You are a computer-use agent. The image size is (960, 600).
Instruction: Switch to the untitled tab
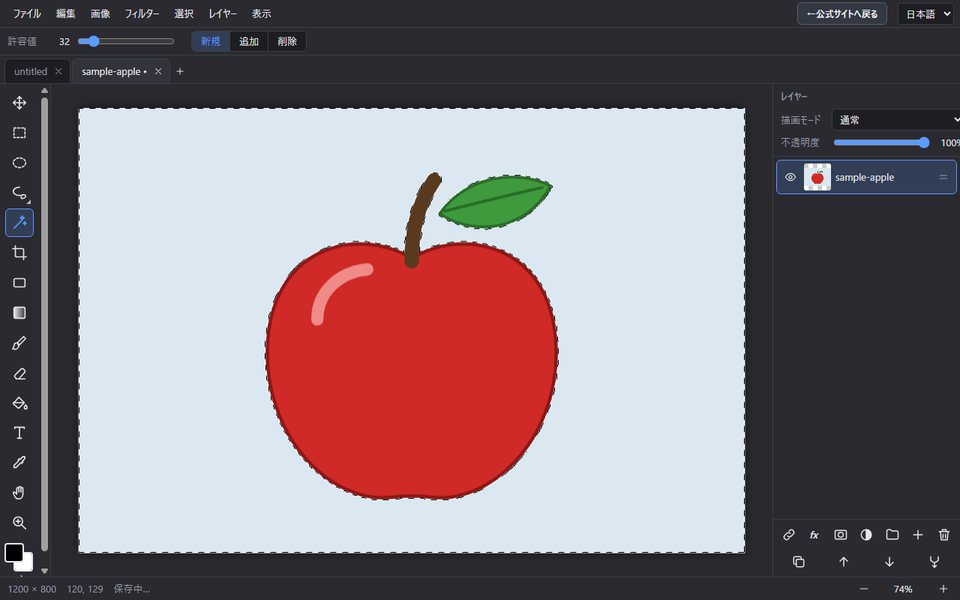point(31,72)
